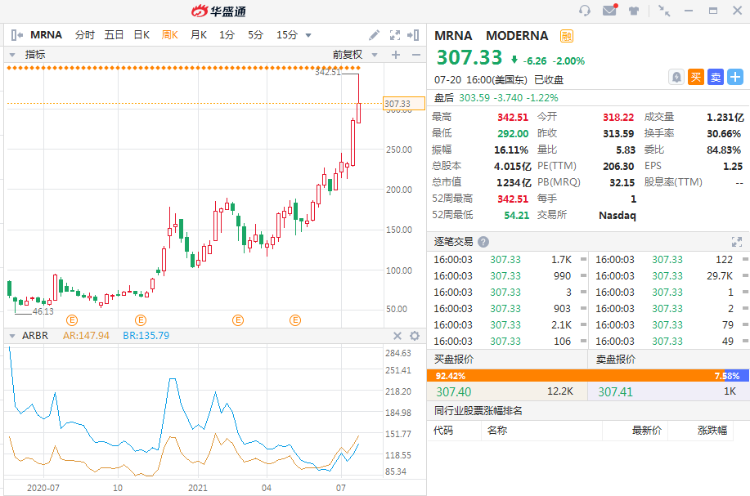The image size is (750, 496).
Task: Open tick-by-tick trades help icon
Action: click(x=483, y=242)
